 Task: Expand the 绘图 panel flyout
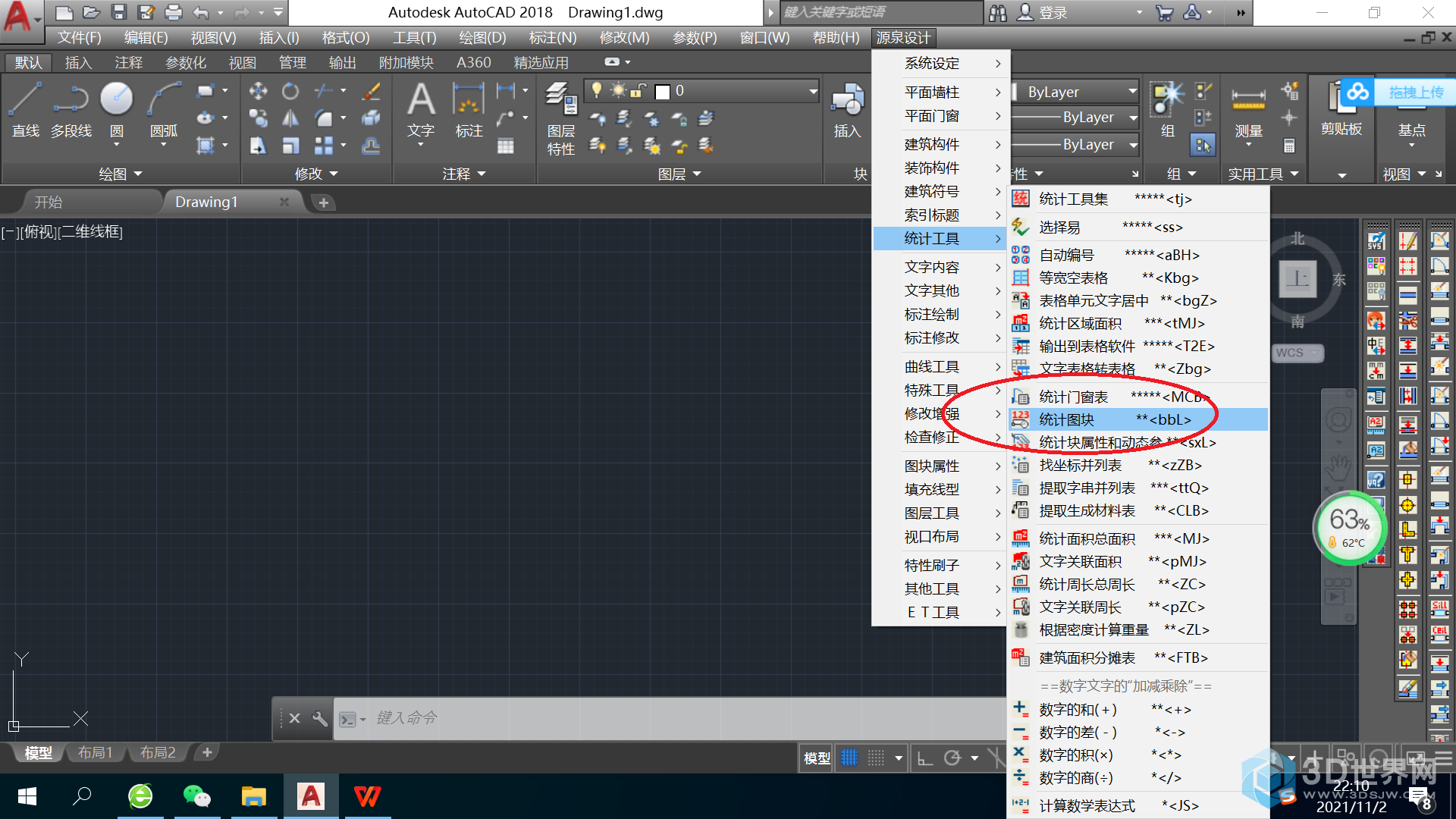pyautogui.click(x=121, y=174)
